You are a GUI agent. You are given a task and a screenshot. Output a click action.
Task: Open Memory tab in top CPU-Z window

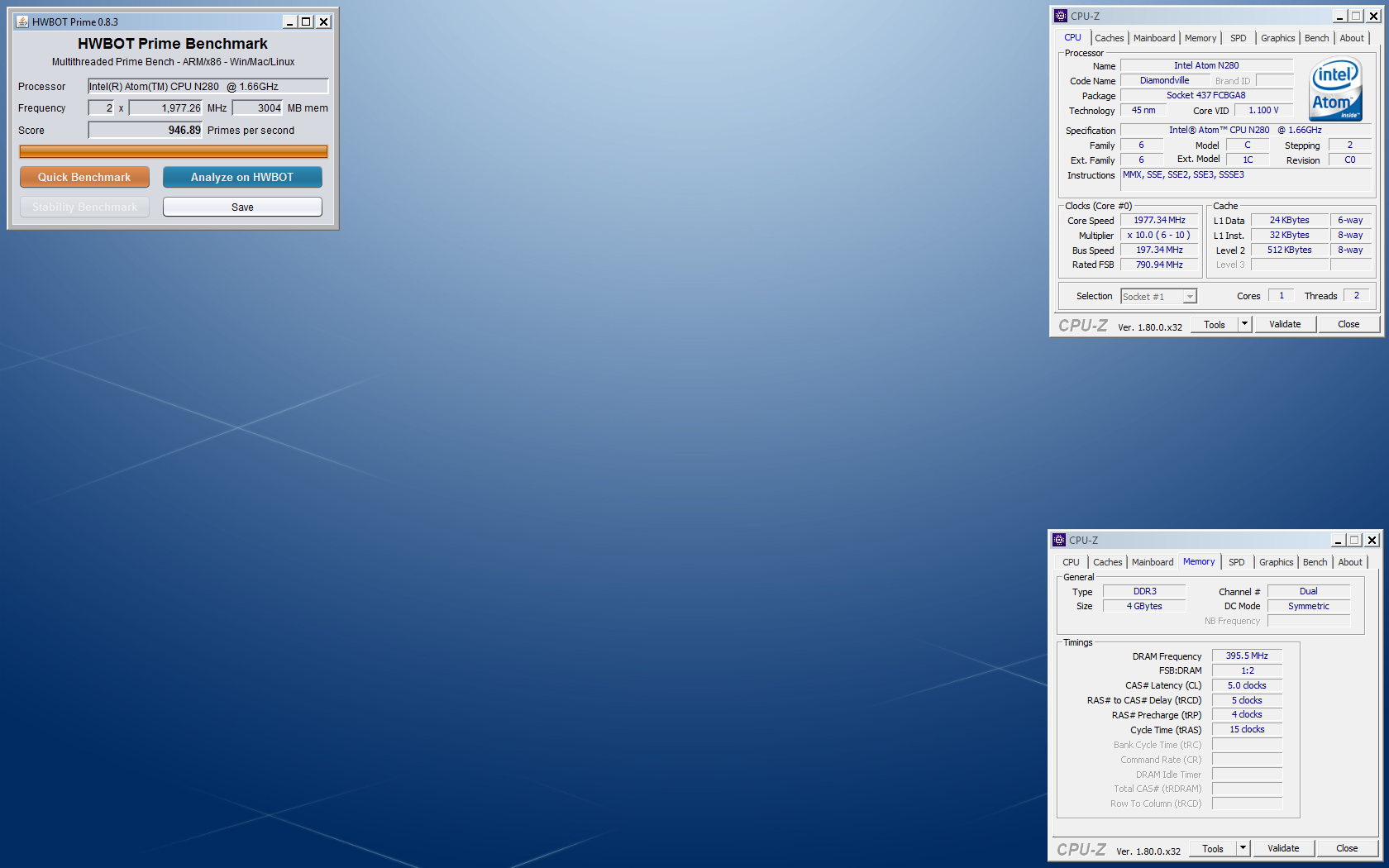(1200, 38)
